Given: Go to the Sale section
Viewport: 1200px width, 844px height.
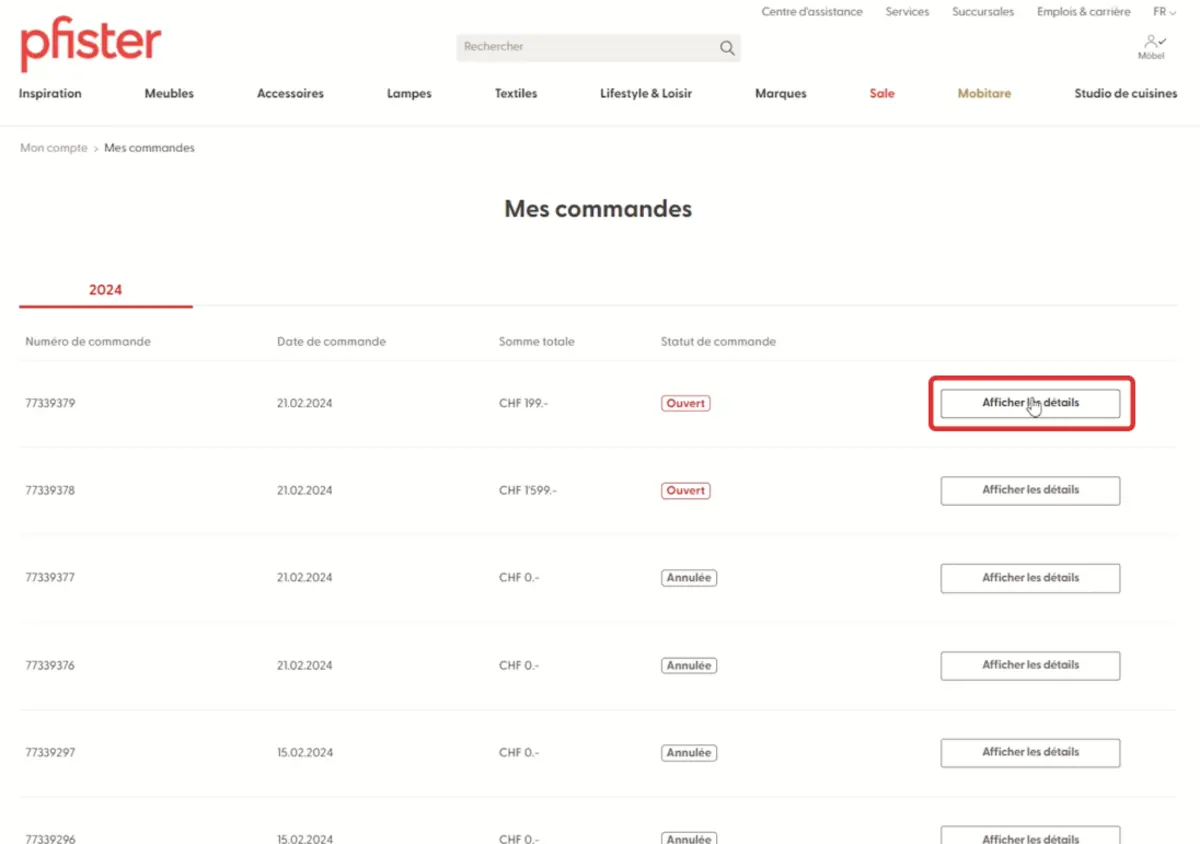Looking at the screenshot, I should [x=881, y=94].
